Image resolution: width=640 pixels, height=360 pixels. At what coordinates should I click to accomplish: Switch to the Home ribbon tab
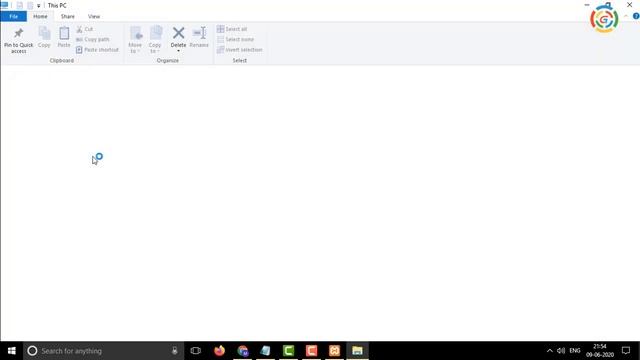(40, 16)
